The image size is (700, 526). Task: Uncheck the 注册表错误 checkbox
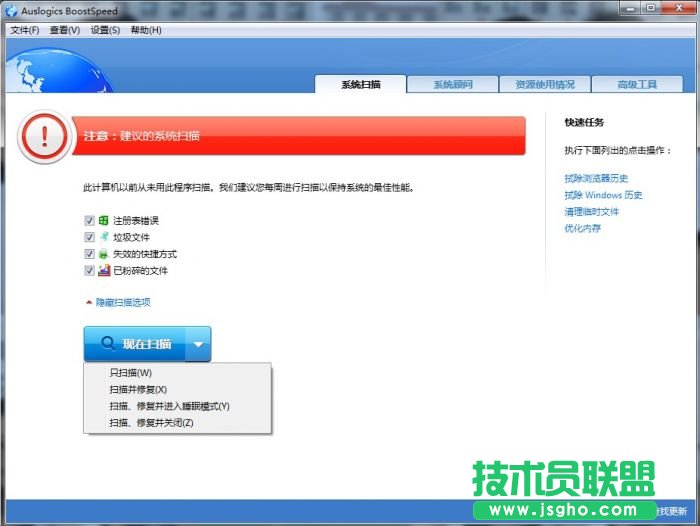(90, 220)
